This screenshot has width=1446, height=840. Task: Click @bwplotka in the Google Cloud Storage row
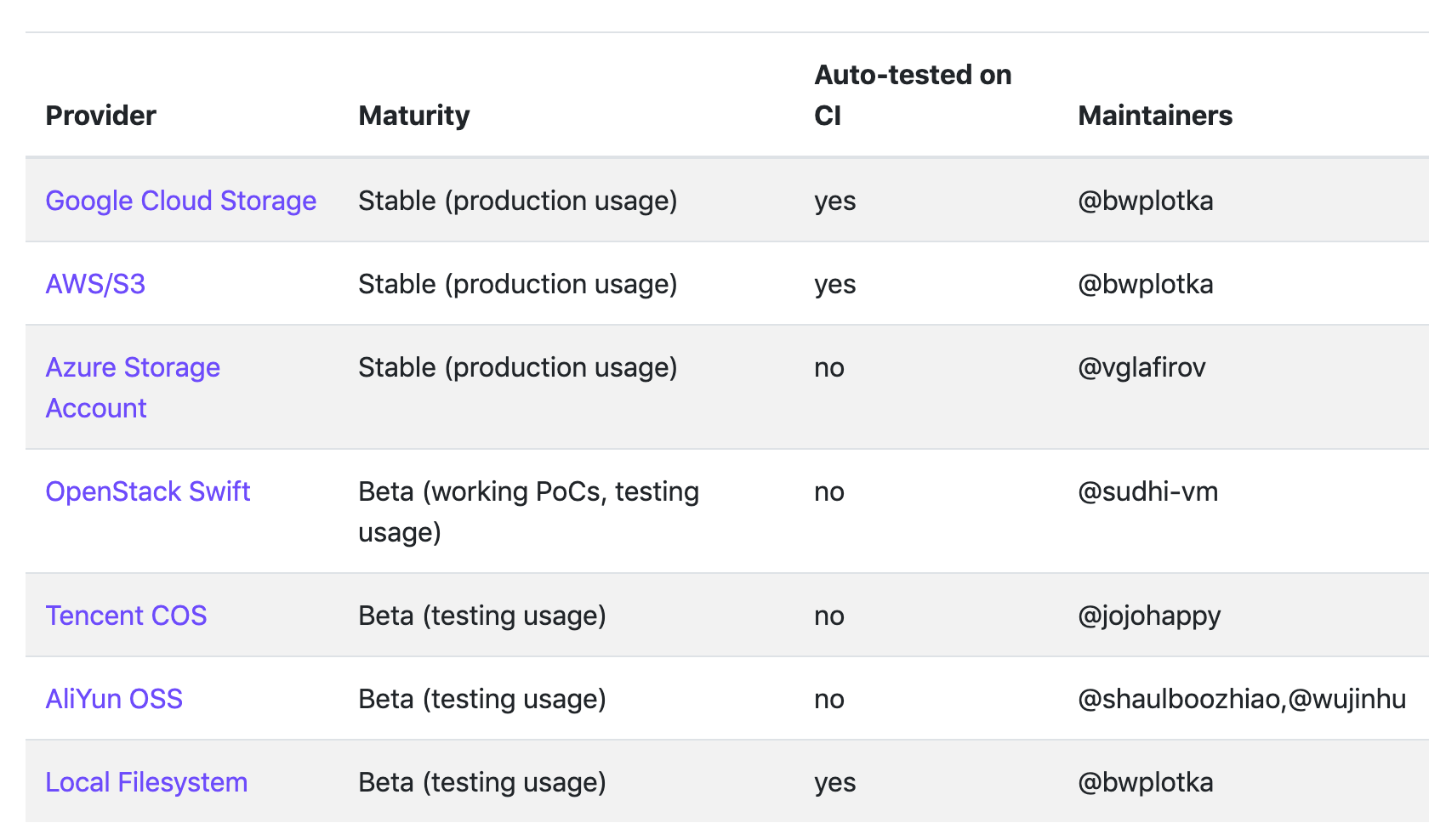(x=1145, y=201)
